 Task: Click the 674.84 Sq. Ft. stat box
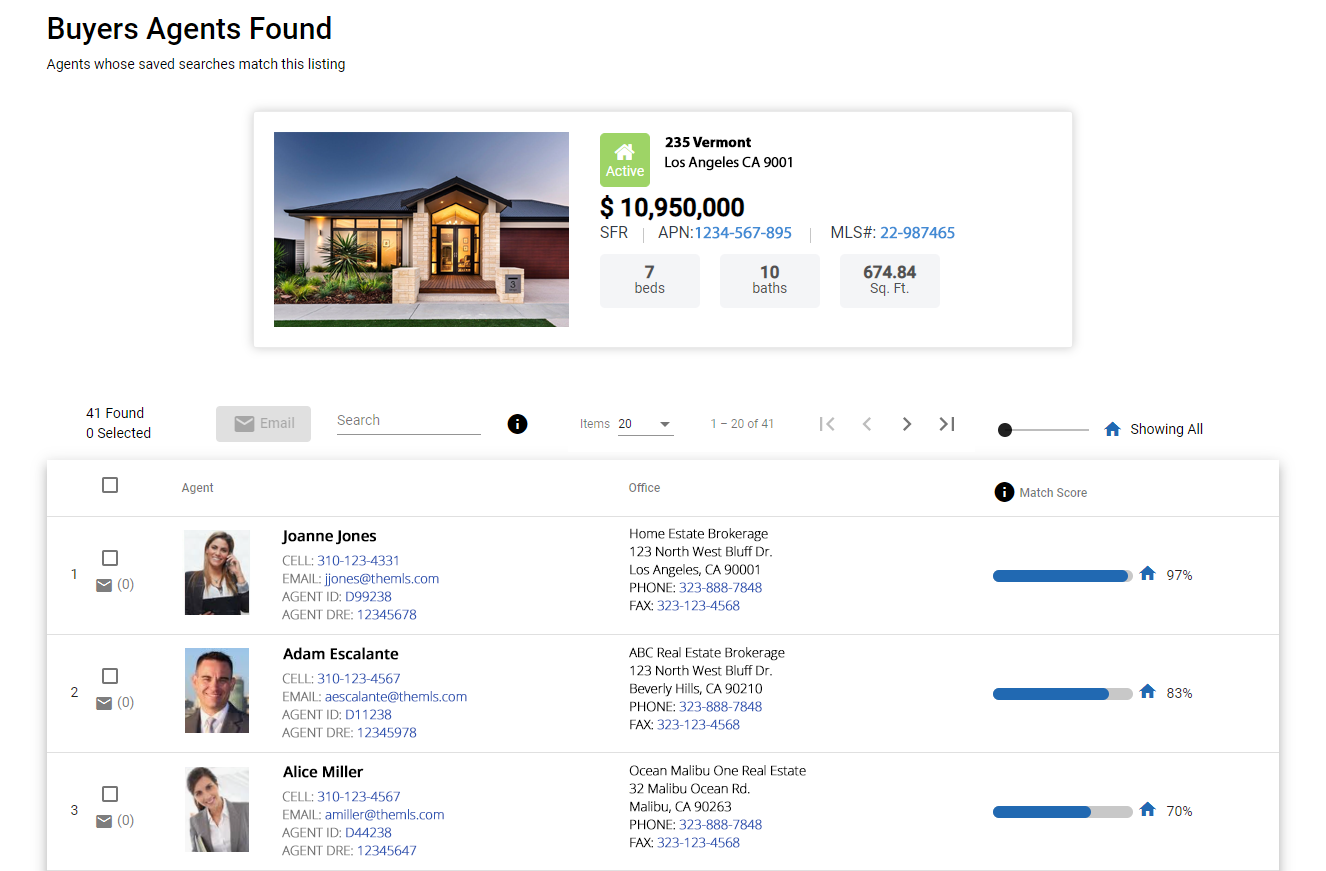tap(889, 280)
